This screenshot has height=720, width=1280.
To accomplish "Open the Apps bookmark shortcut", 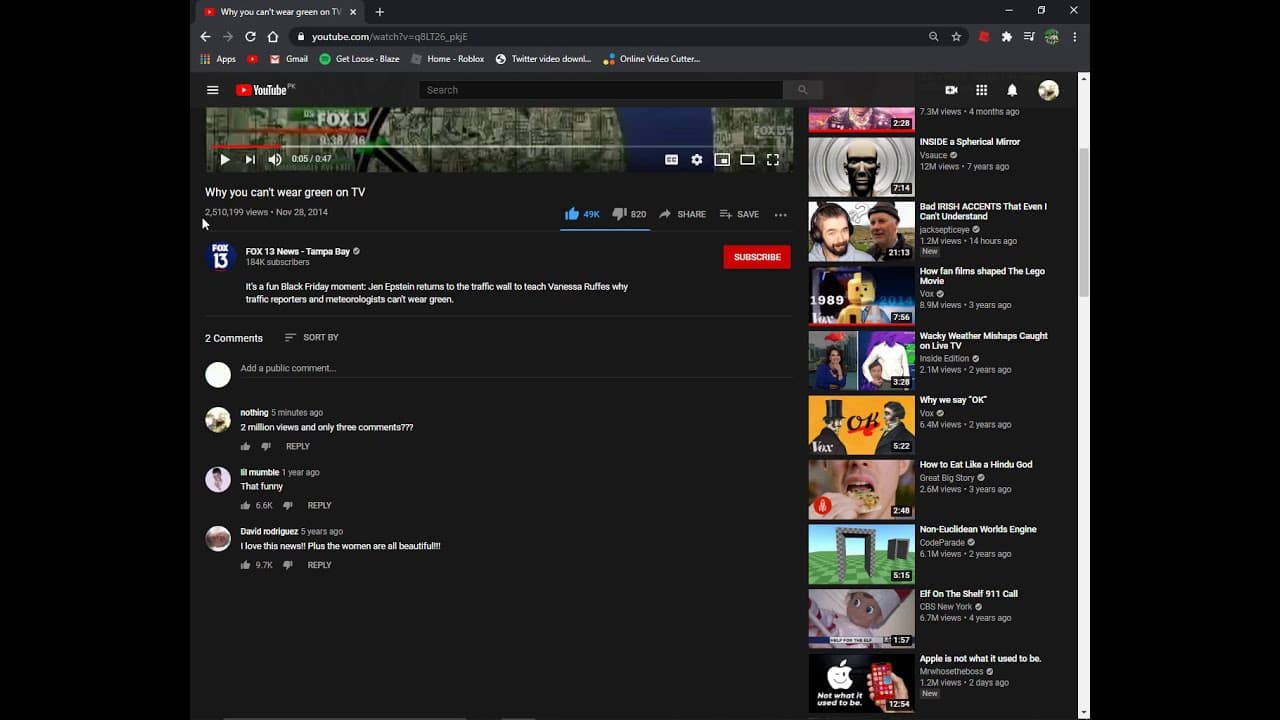I will click(x=218, y=59).
